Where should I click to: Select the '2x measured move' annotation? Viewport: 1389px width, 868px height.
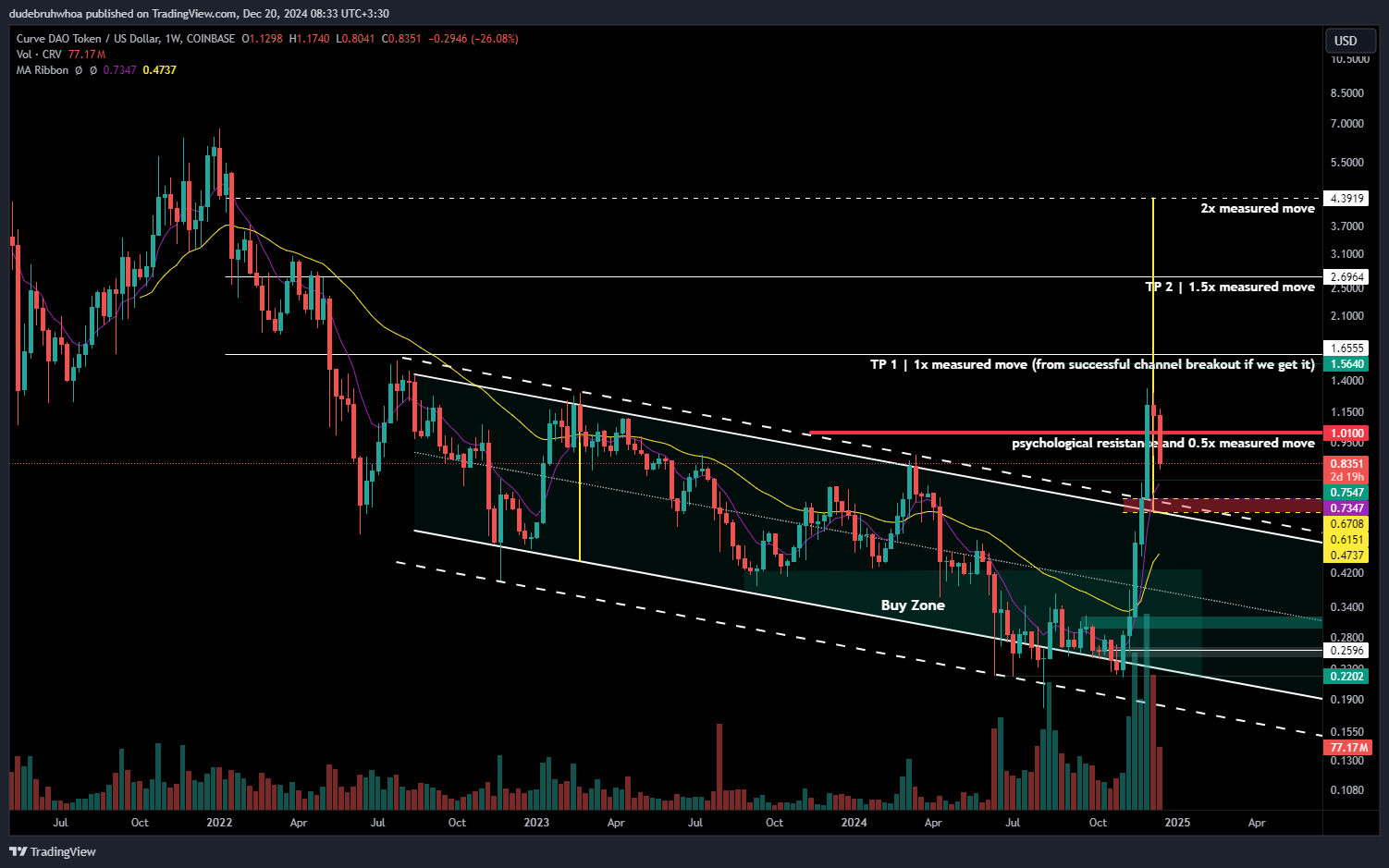point(1258,209)
